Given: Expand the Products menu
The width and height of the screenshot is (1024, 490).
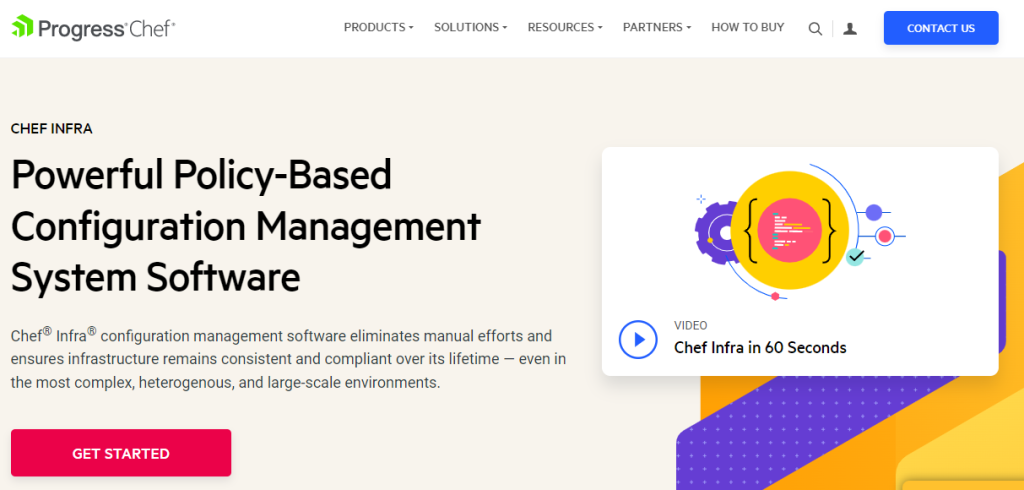Looking at the screenshot, I should click(x=379, y=27).
